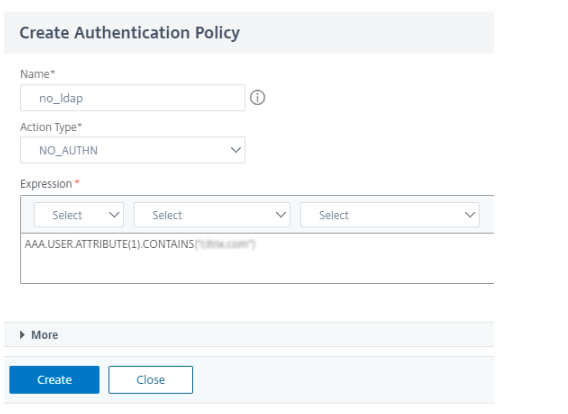This screenshot has height=414, width=568.
Task: Click the Create Authentication Policy heading
Action: pyautogui.click(x=130, y=33)
